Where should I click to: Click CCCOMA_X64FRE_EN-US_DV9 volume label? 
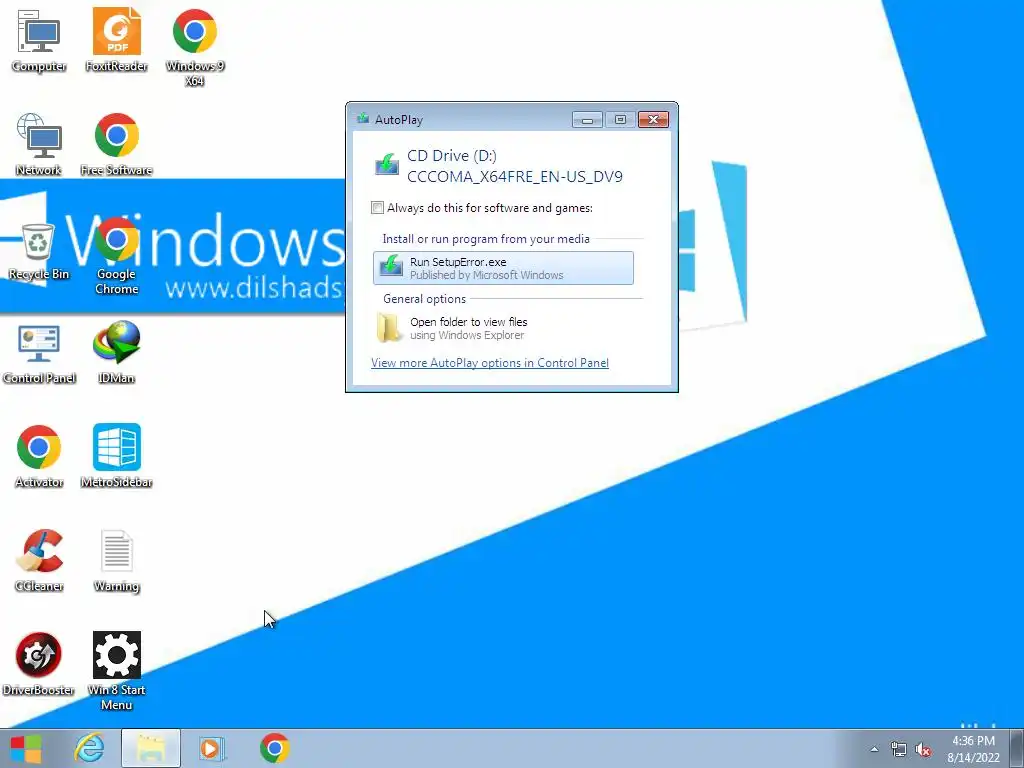[x=515, y=176]
